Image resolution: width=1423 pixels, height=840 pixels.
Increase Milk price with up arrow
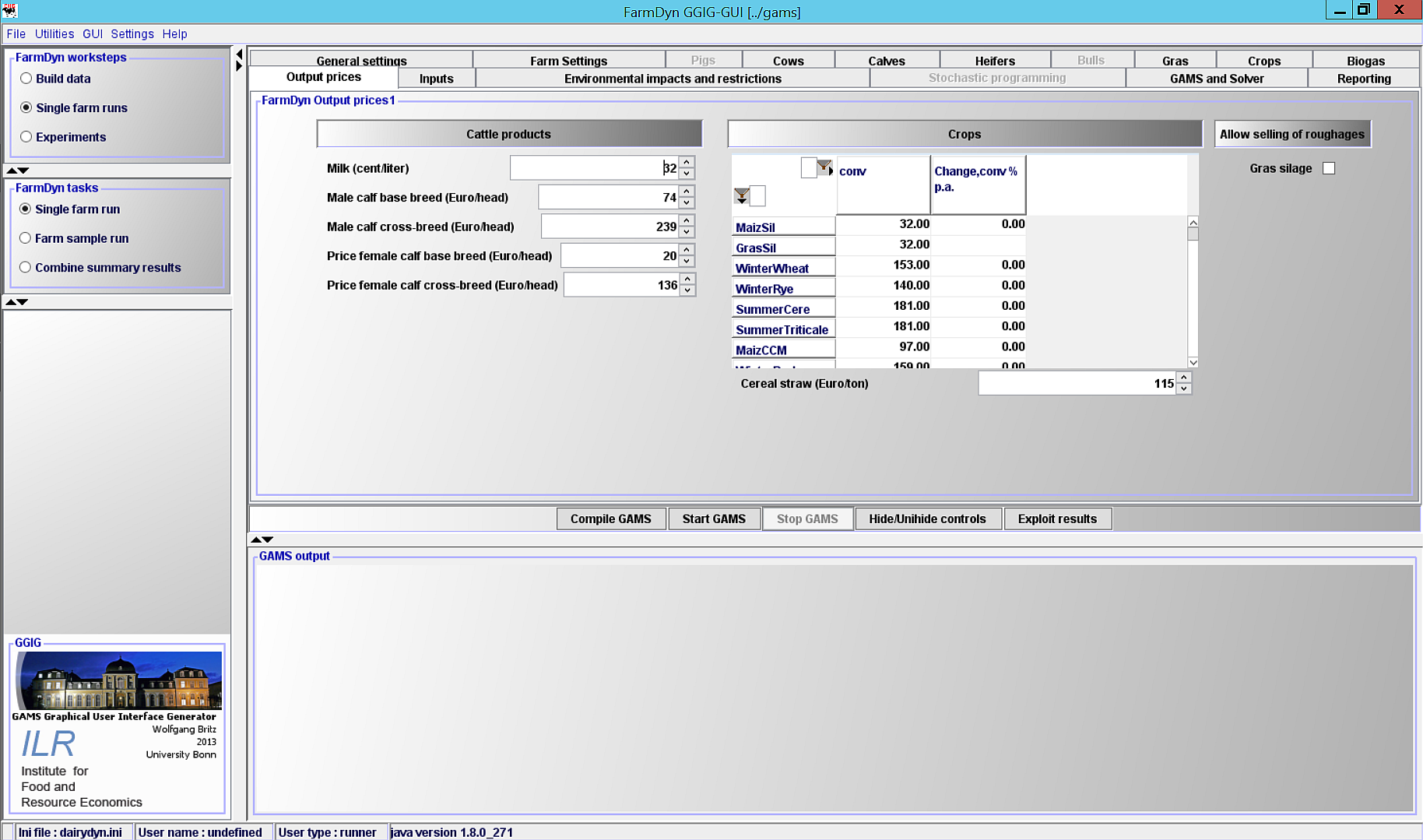pyautogui.click(x=687, y=162)
